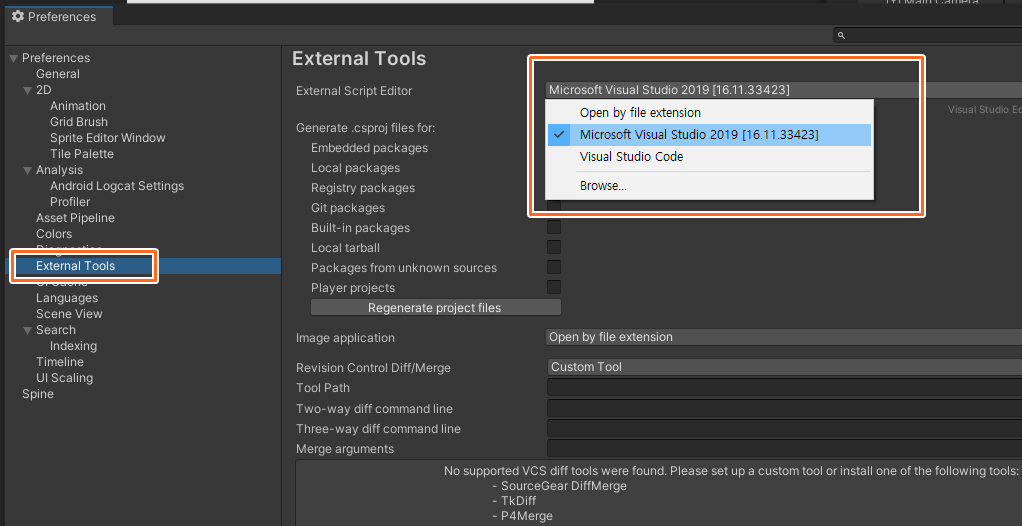Choose Open by file extension option

[709, 113]
